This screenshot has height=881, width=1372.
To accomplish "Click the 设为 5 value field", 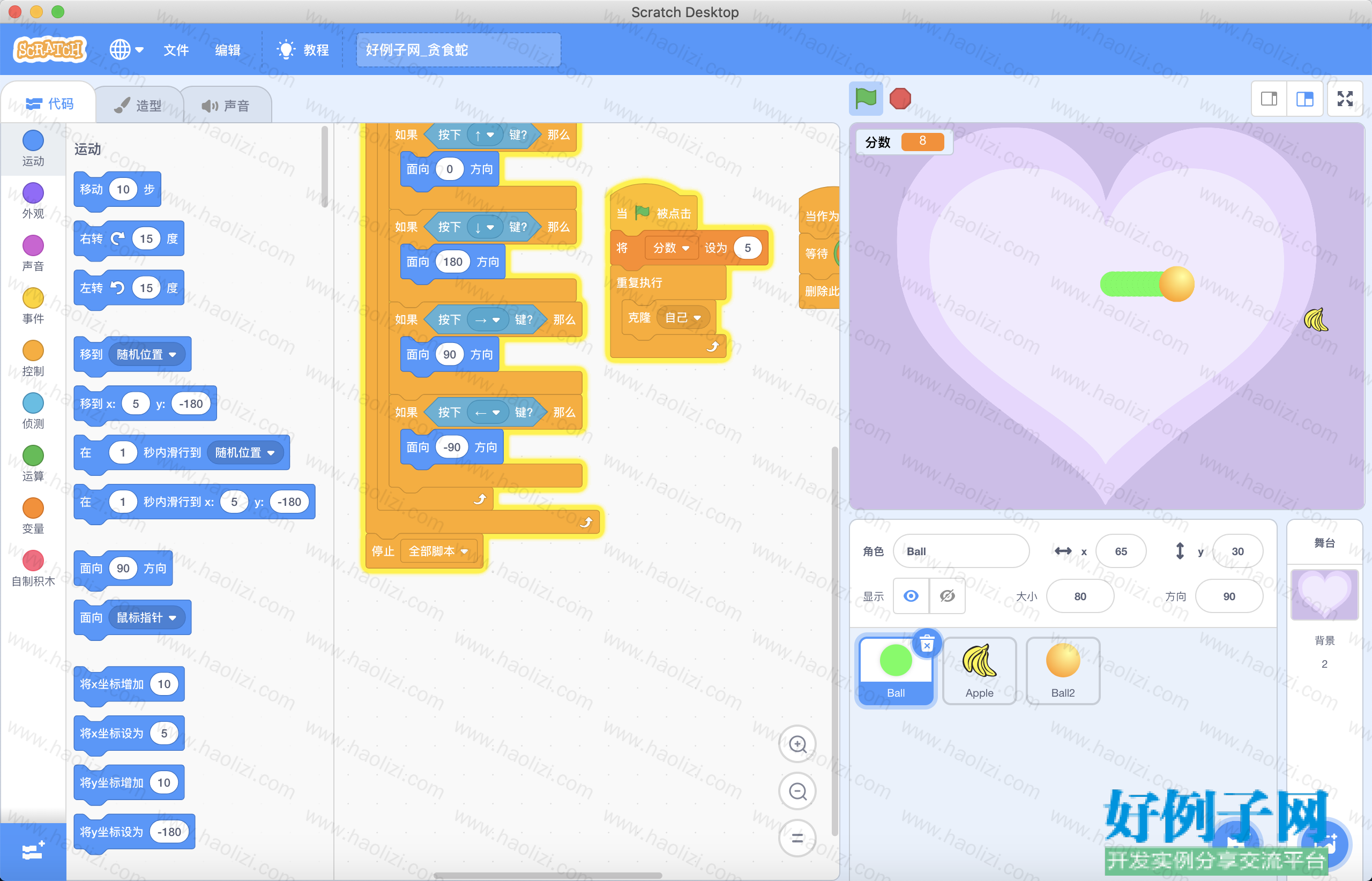I will [747, 248].
